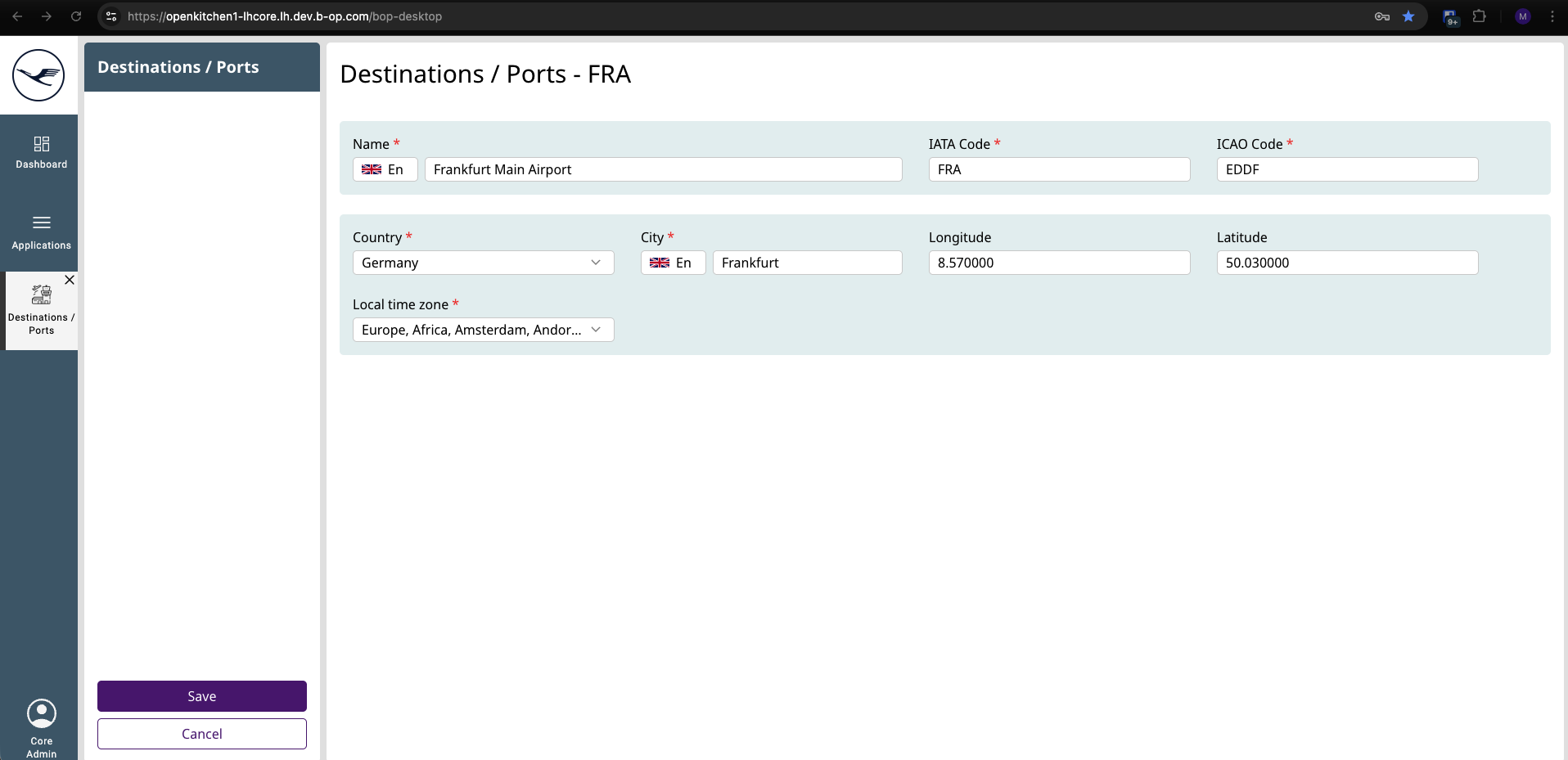The height and width of the screenshot is (760, 1568).
Task: Expand the Country dropdown showing Germany
Action: [x=483, y=263]
